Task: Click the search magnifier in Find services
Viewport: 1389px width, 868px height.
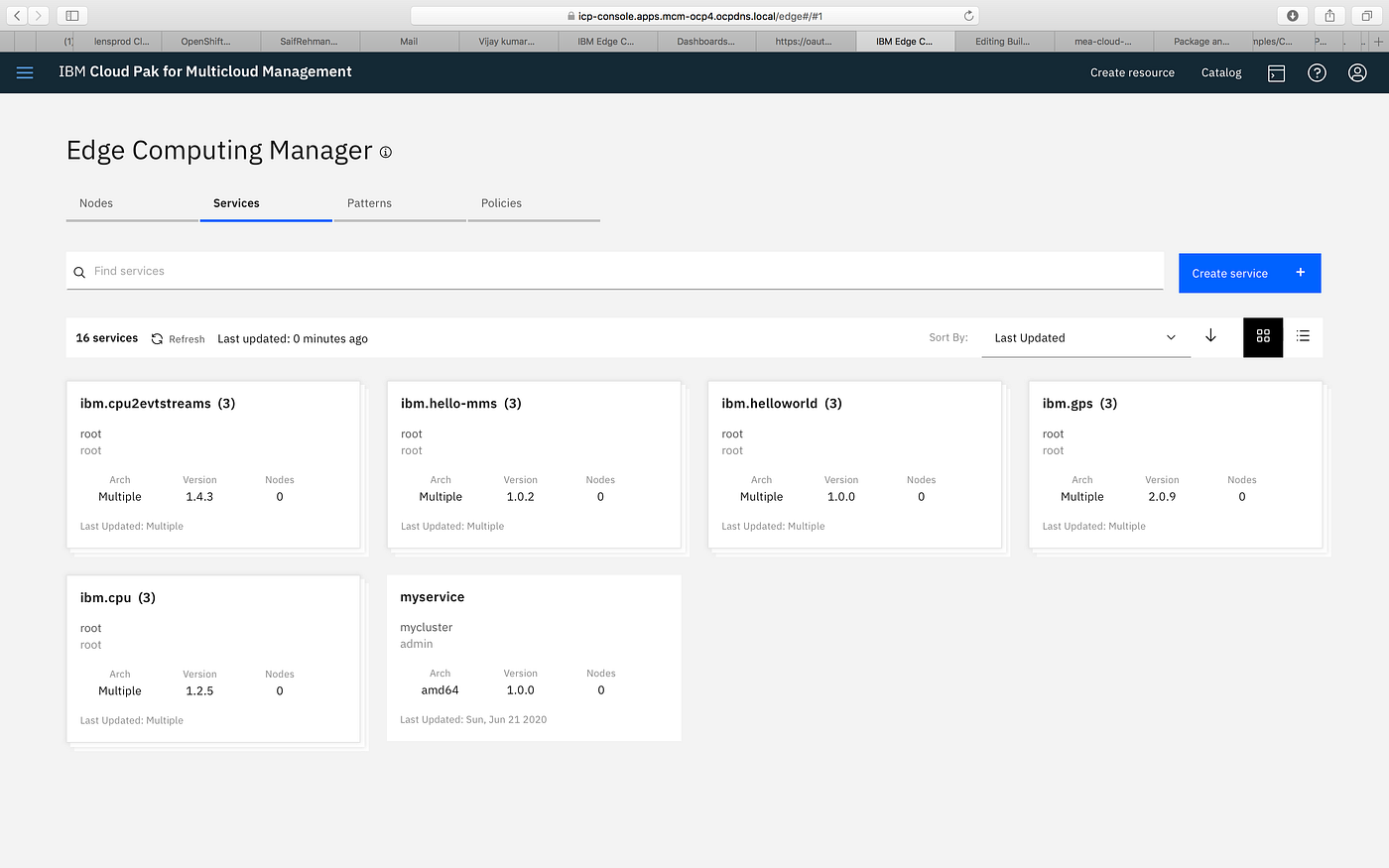Action: 79,272
